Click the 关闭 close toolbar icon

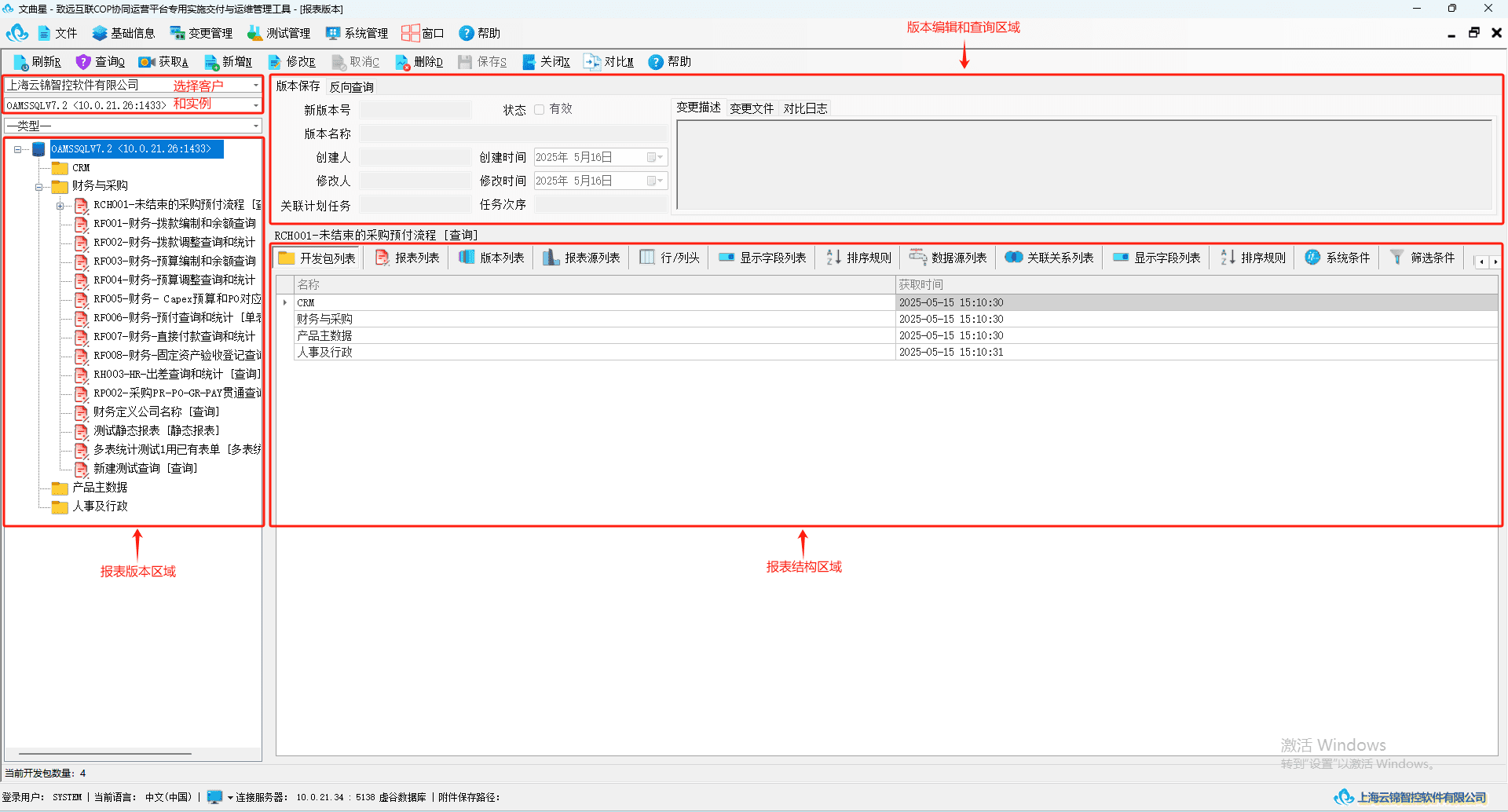529,62
